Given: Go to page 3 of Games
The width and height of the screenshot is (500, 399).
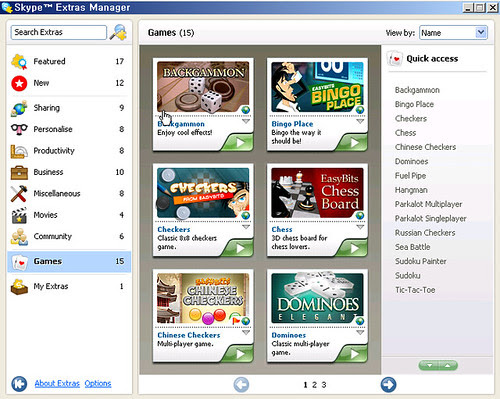Looking at the screenshot, I should 324,385.
